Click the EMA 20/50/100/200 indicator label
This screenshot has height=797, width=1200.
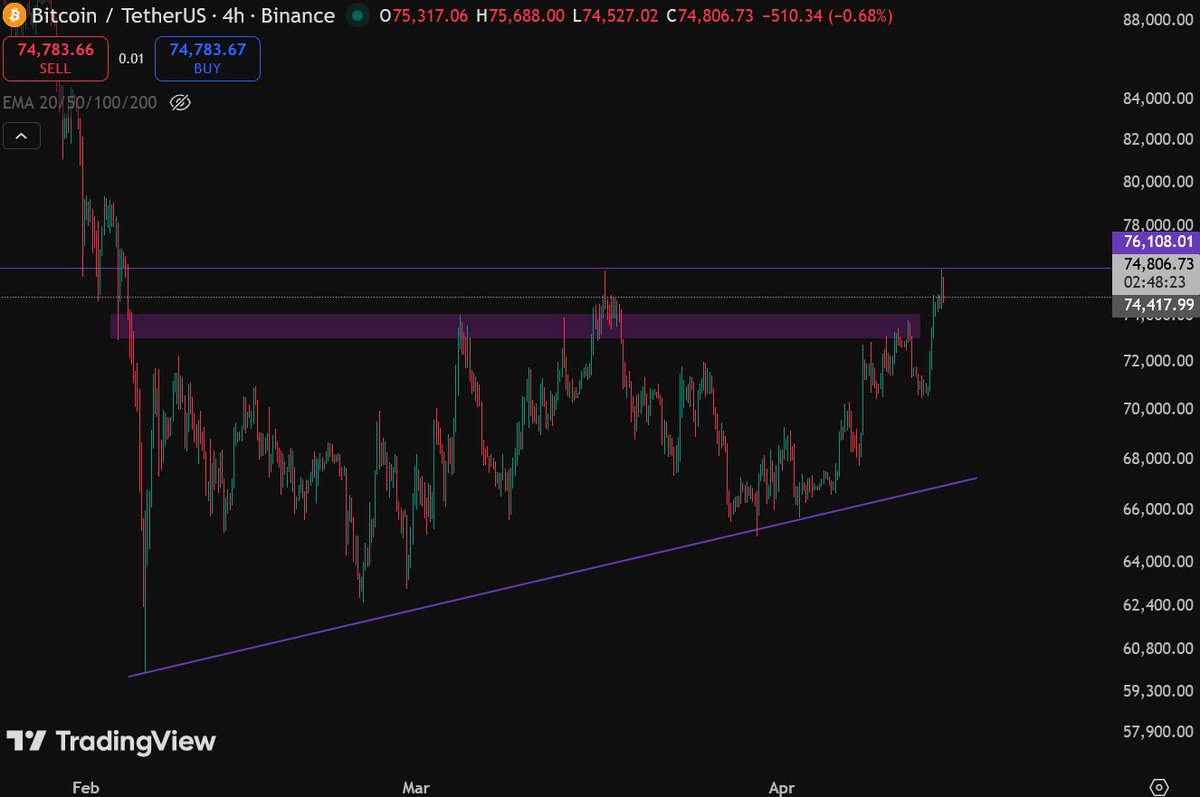pos(79,102)
